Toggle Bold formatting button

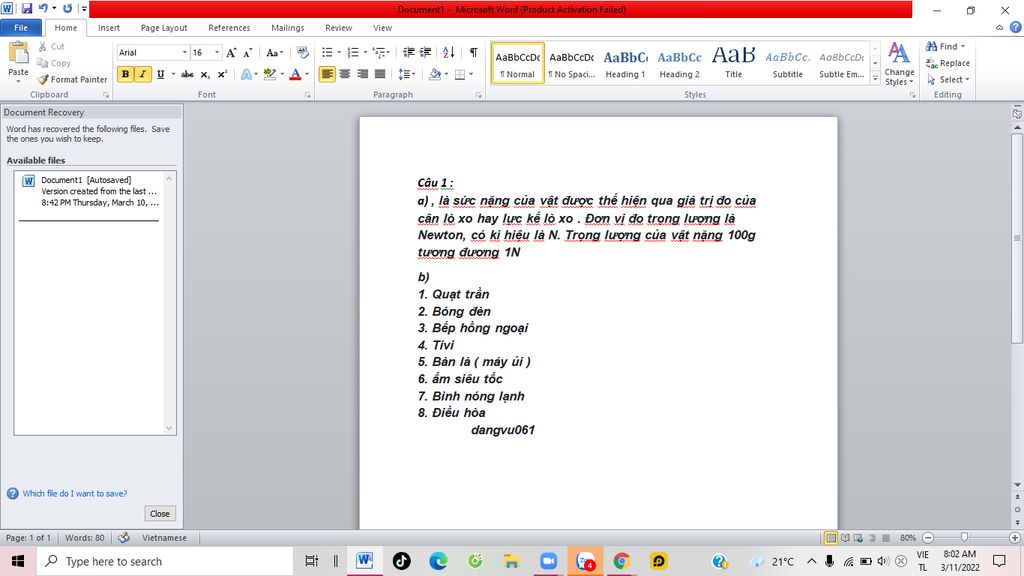pyautogui.click(x=125, y=74)
